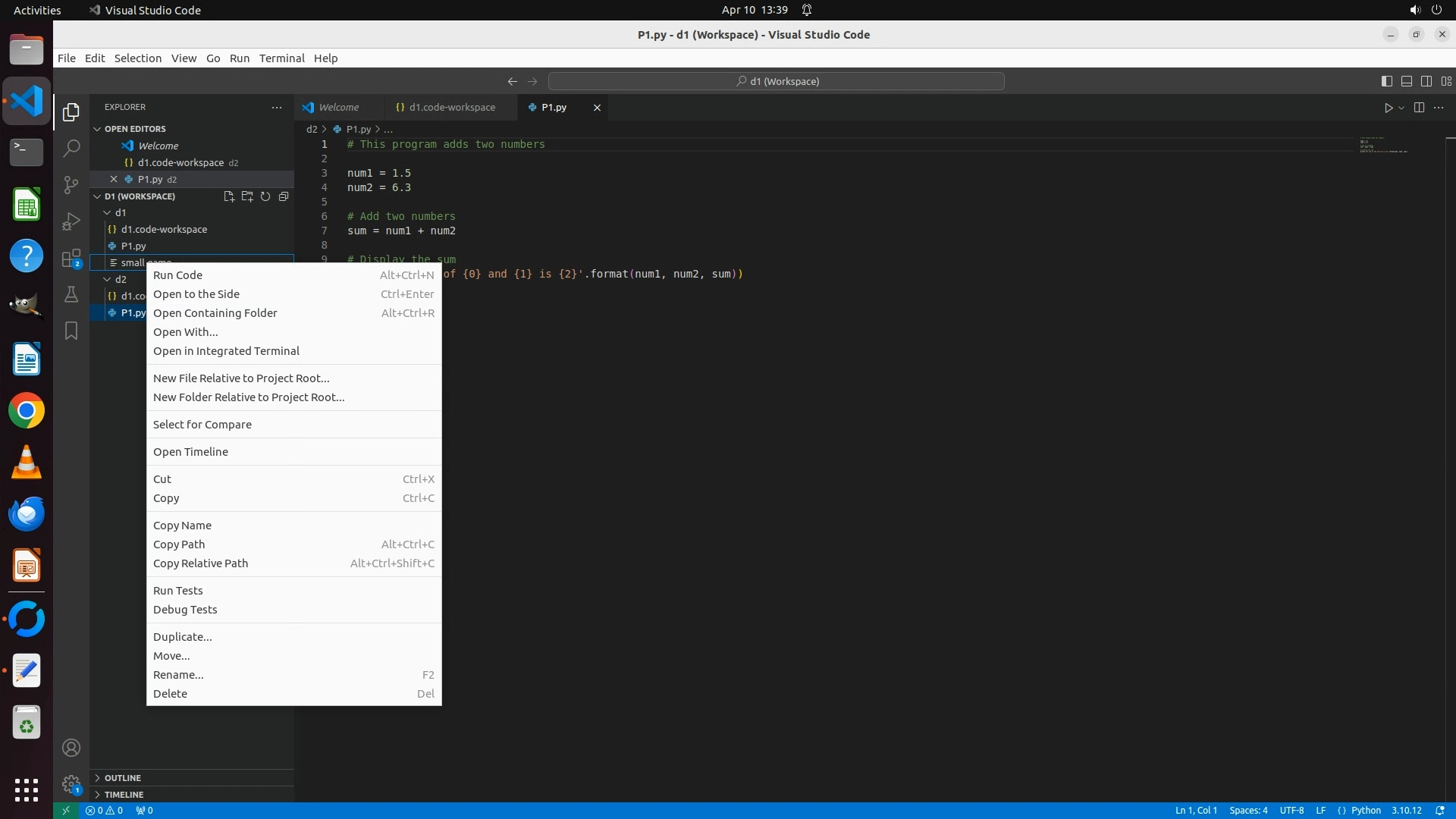The image size is (1456, 819).
Task: Click New File icon in explorer header
Action: pyautogui.click(x=229, y=196)
